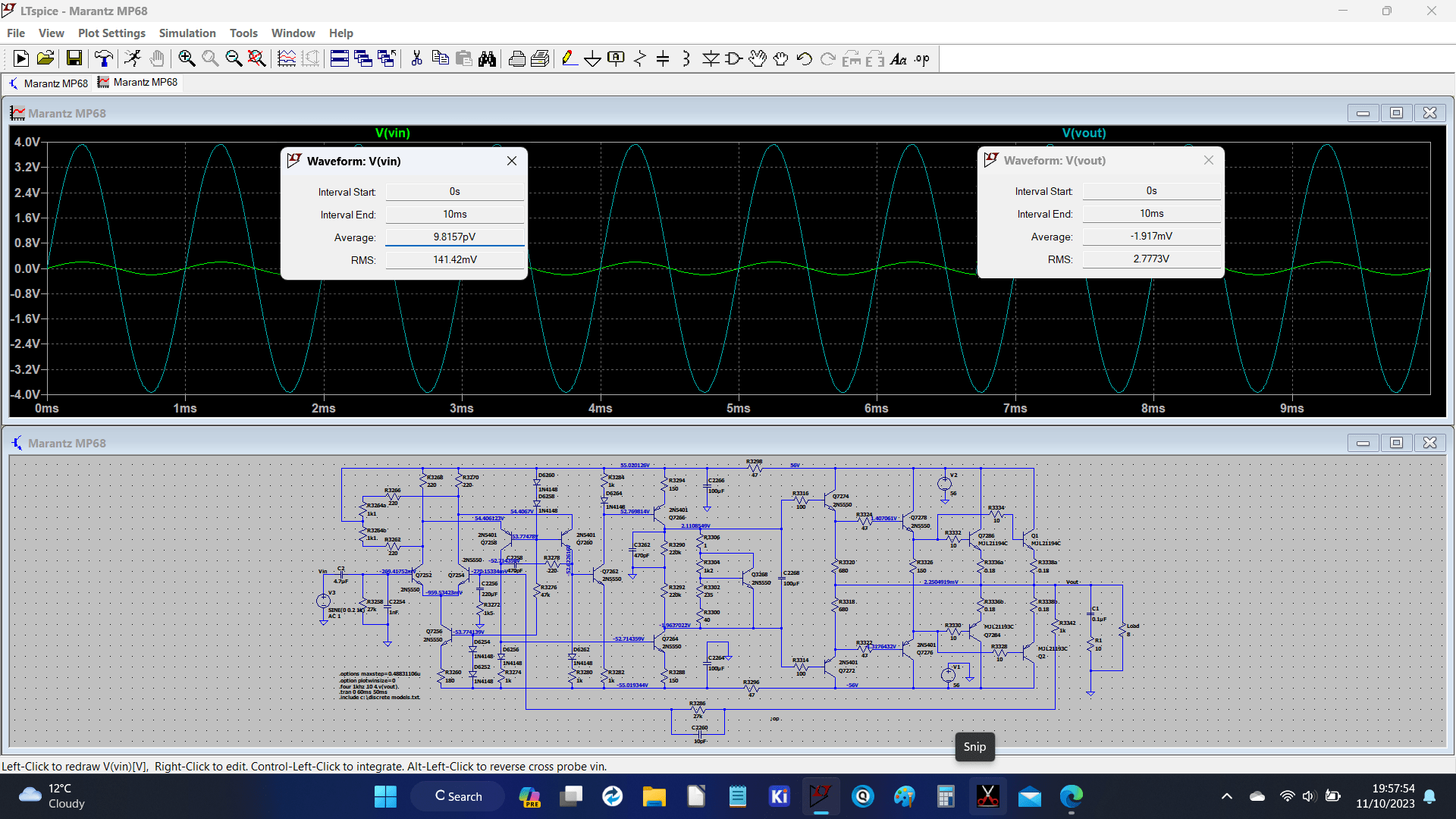Open Print Setup icon
This screenshot has width=1456, height=819.
click(541, 58)
